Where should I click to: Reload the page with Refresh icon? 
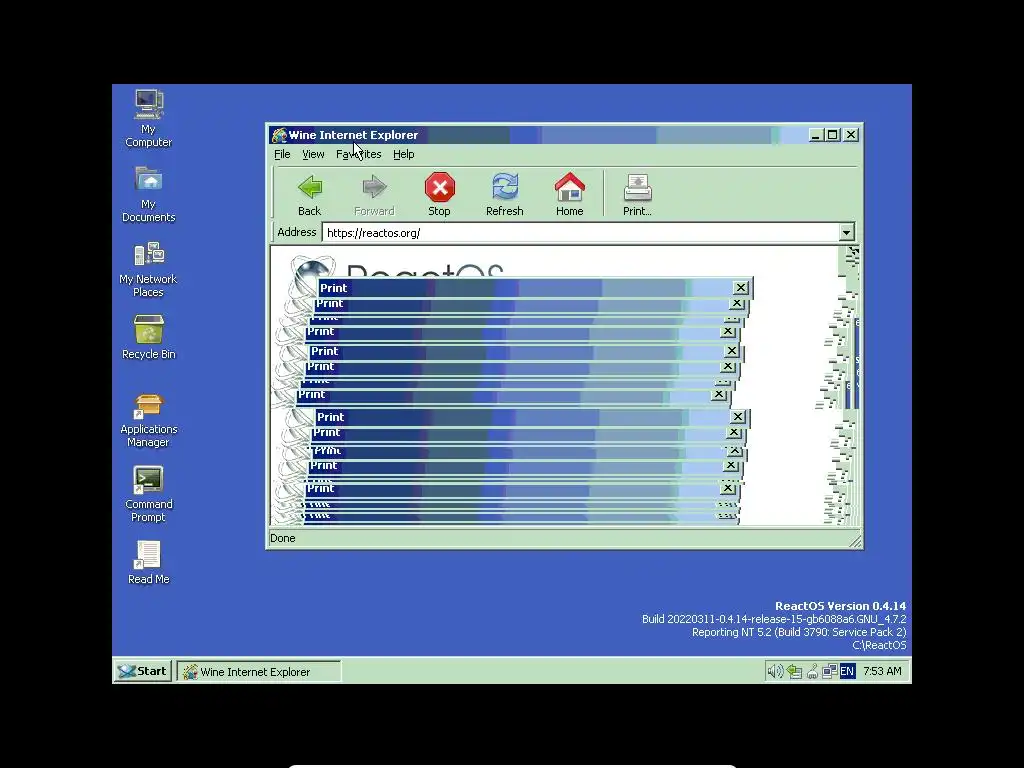click(505, 187)
